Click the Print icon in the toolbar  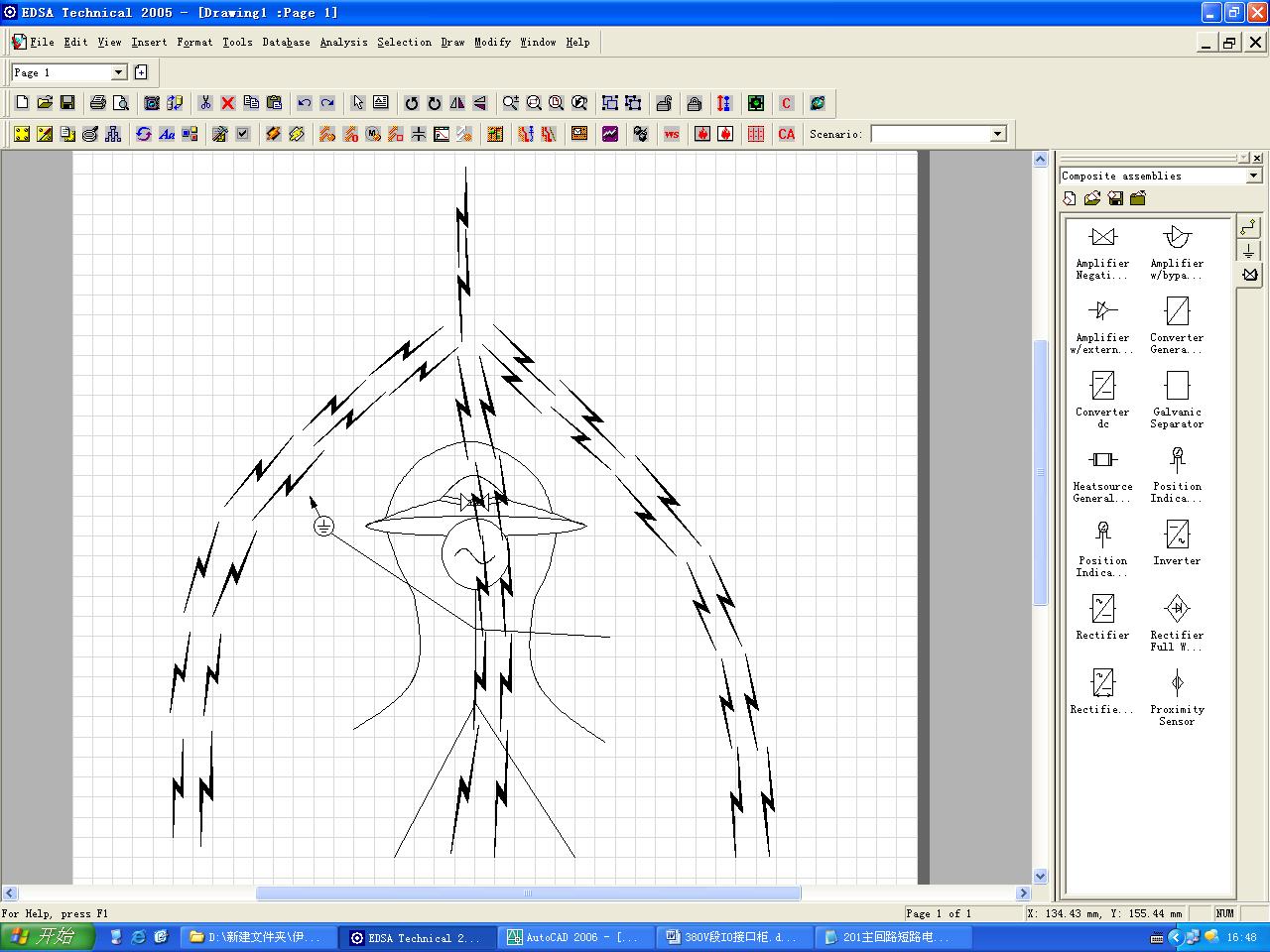97,103
